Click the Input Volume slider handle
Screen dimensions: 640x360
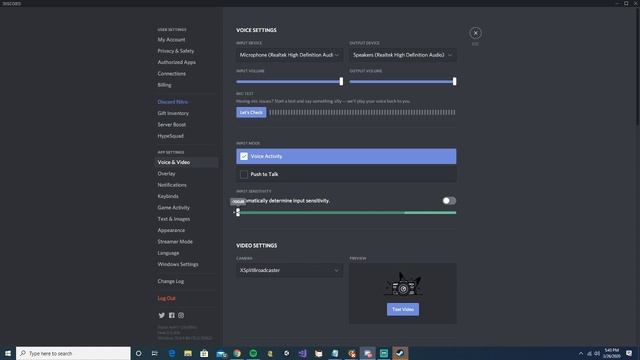click(x=341, y=81)
